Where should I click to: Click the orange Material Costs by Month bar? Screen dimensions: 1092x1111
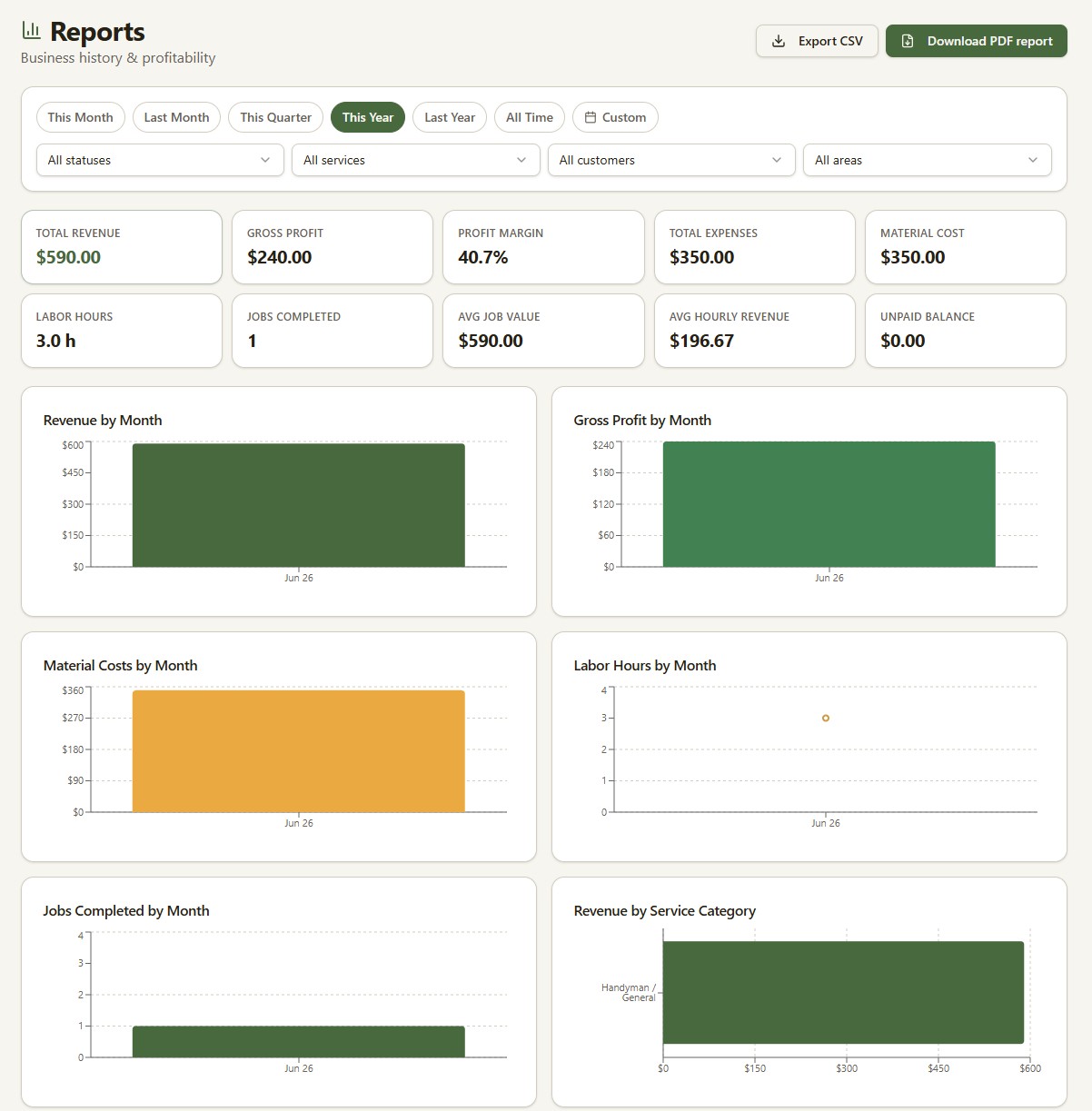click(299, 751)
